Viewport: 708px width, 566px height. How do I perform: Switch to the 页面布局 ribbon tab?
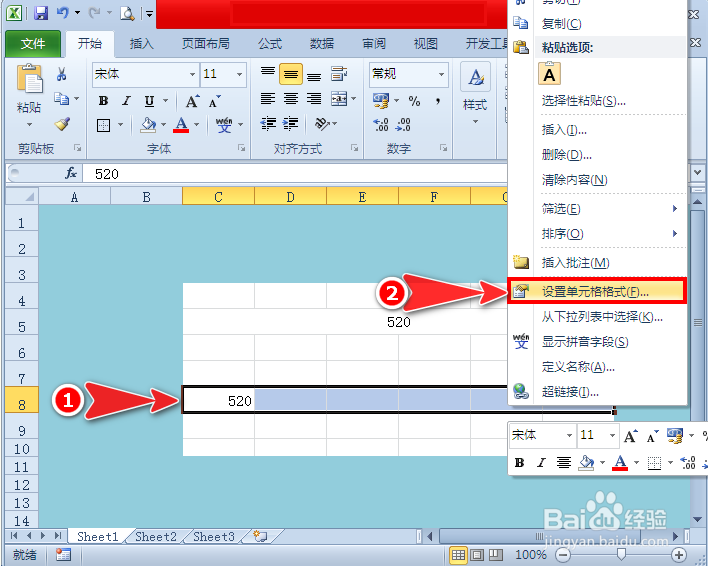tap(205, 44)
